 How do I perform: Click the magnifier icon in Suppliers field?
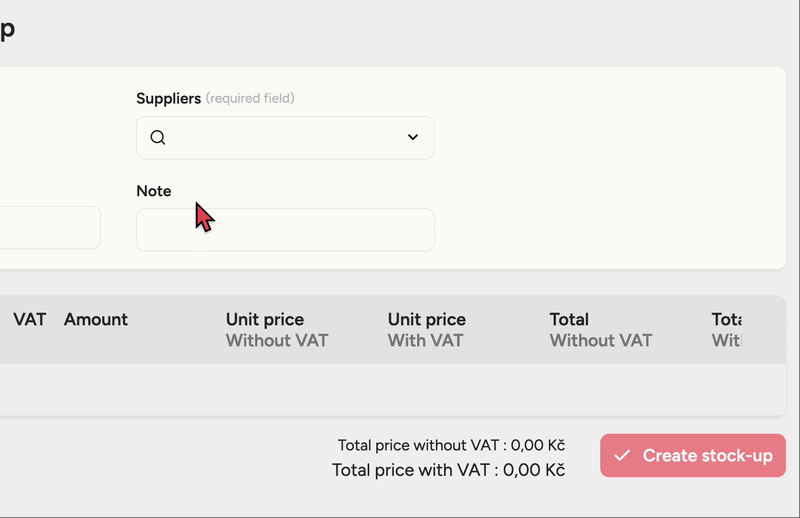[158, 138]
